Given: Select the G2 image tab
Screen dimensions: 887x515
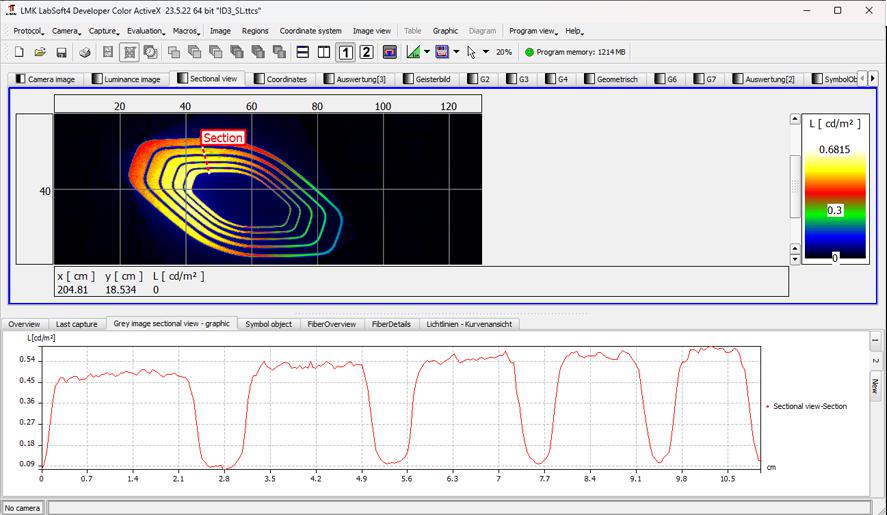Looking at the screenshot, I should (479, 79).
